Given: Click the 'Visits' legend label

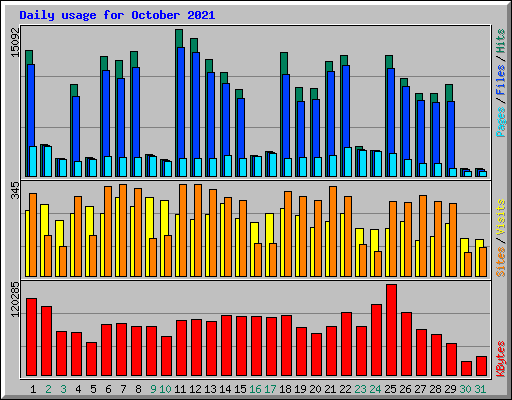Looking at the screenshot, I should coord(501,217).
